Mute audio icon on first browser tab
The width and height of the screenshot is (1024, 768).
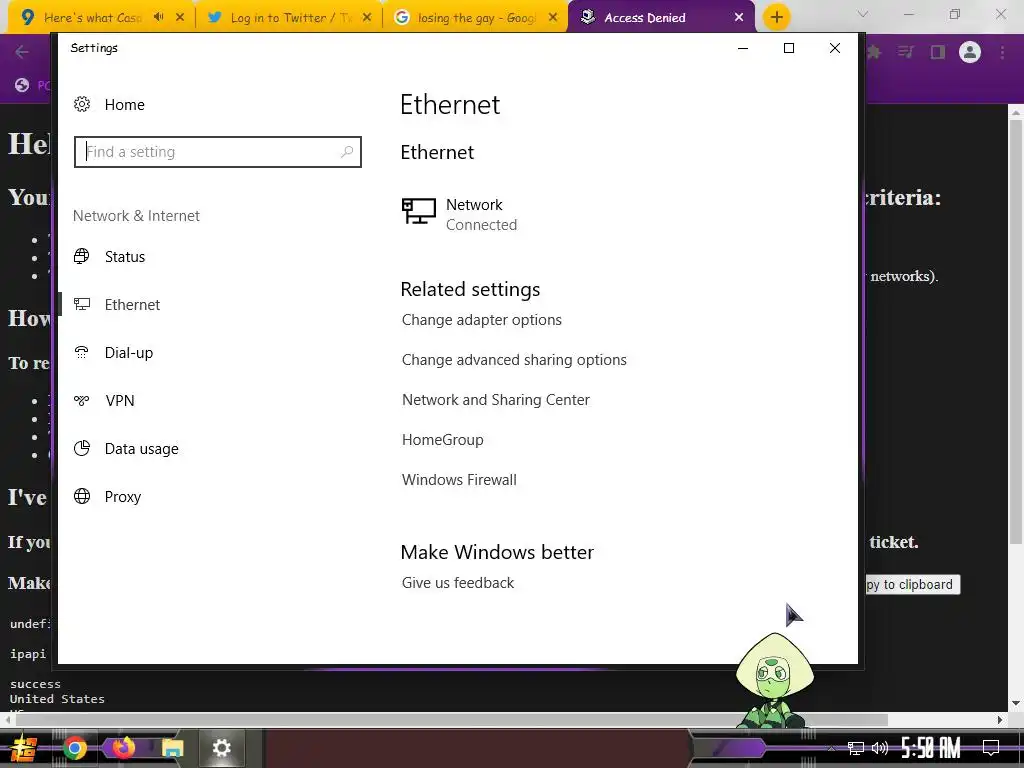click(x=159, y=18)
